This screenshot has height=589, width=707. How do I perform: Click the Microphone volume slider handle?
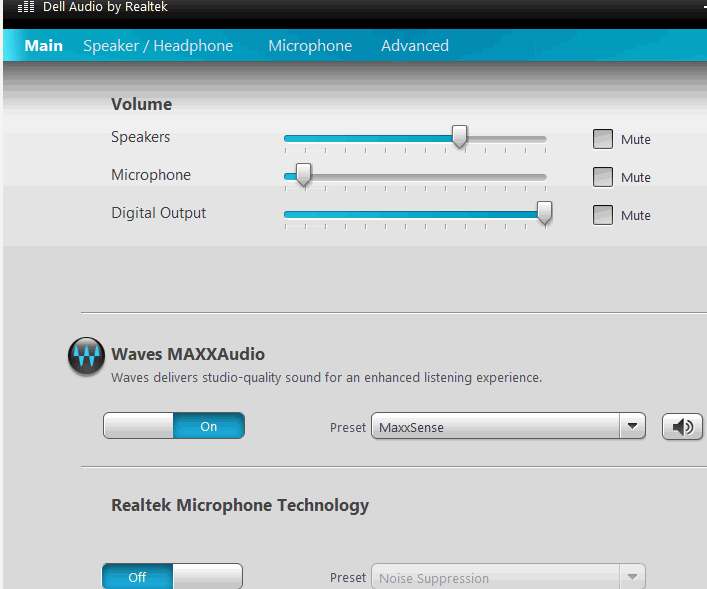[303, 175]
